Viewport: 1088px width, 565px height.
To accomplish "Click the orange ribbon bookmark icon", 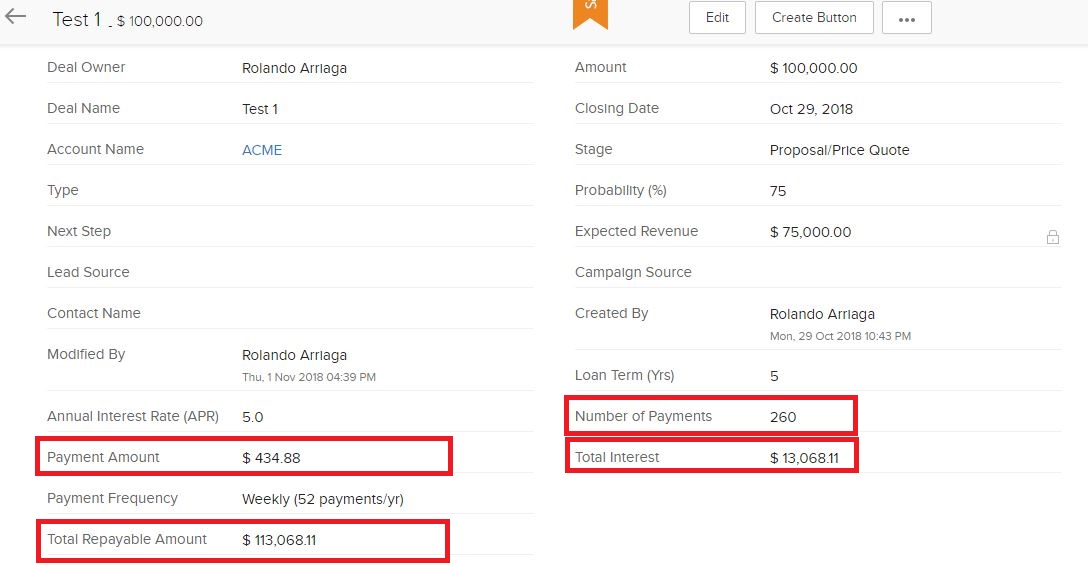I will tap(590, 12).
